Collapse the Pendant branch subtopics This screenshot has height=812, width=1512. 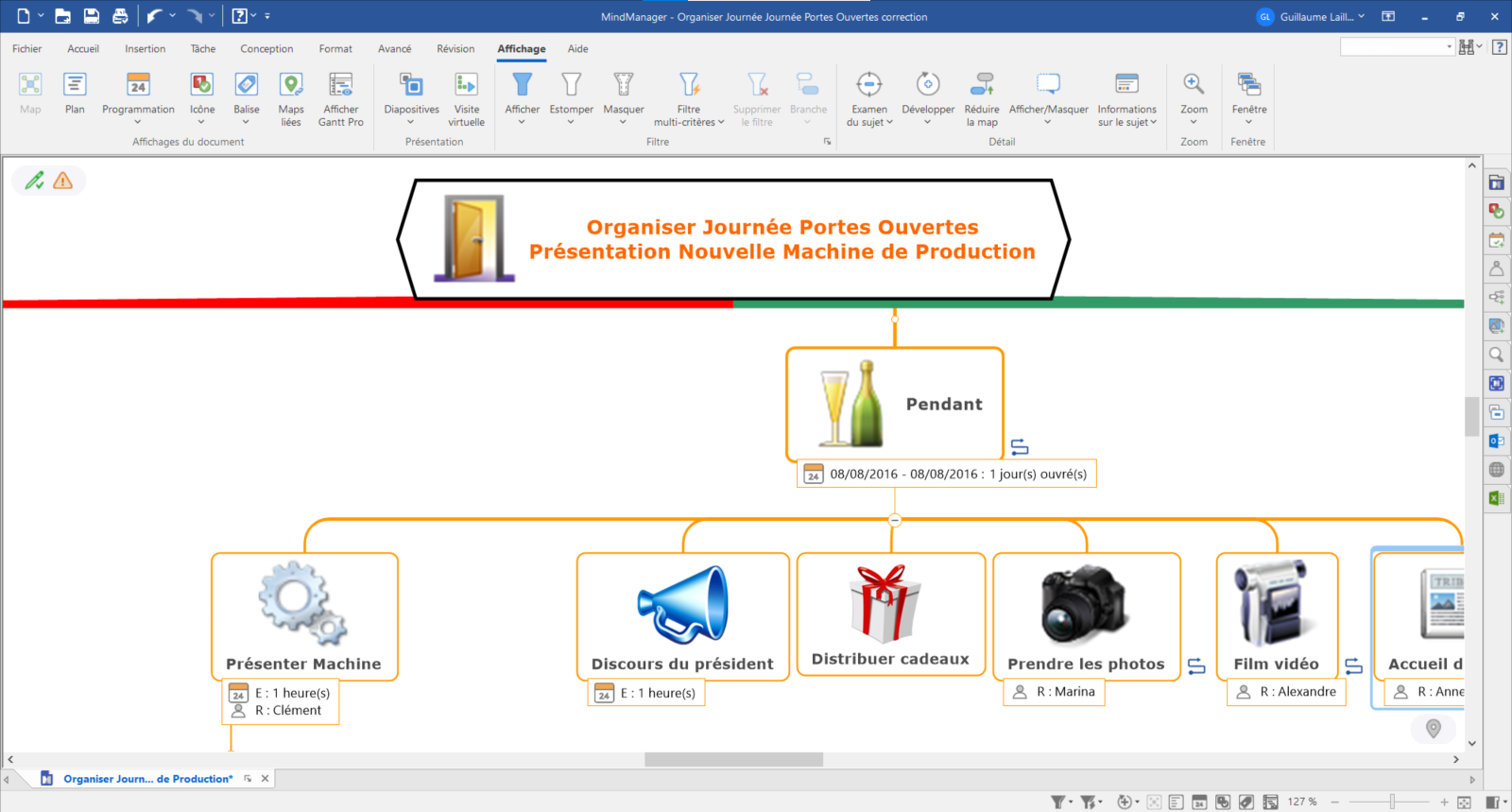895,520
